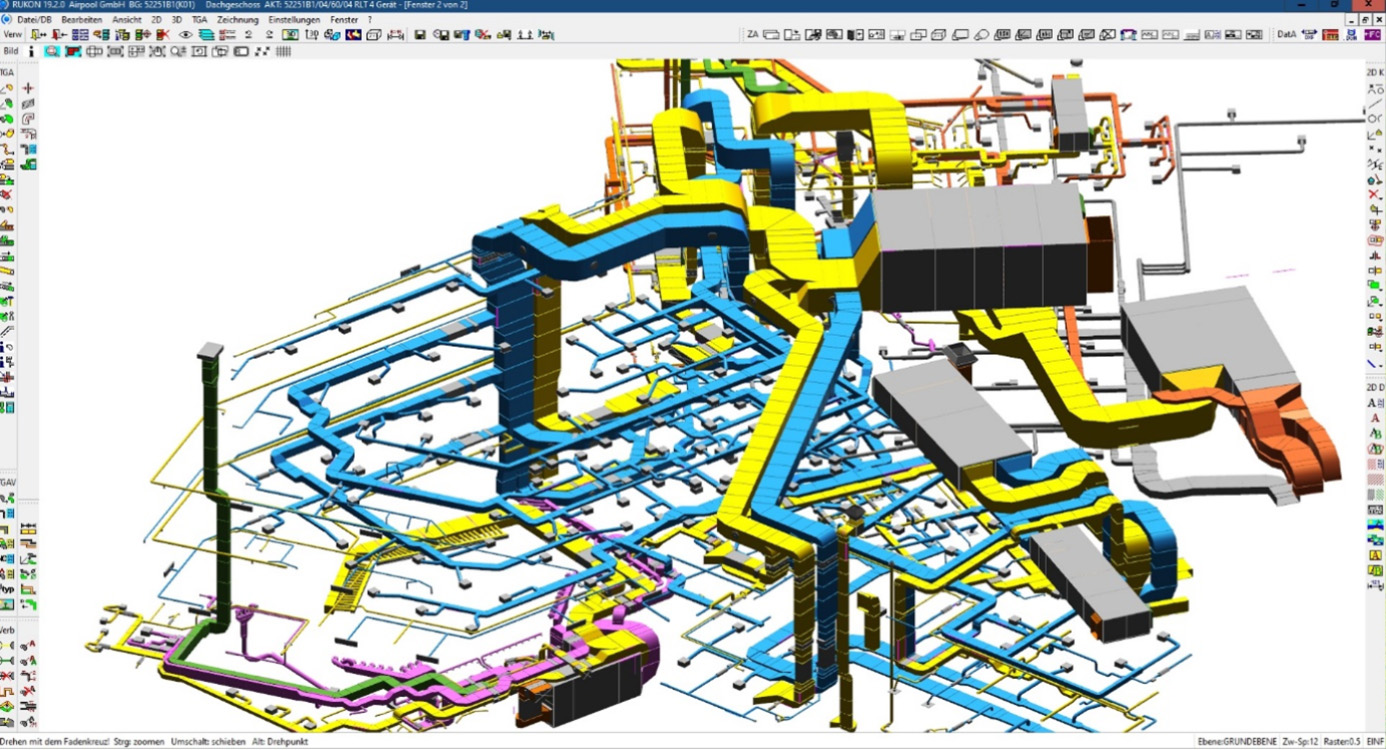Click the eye visibility icon in toolbar
This screenshot has width=1386, height=750.
pos(186,35)
